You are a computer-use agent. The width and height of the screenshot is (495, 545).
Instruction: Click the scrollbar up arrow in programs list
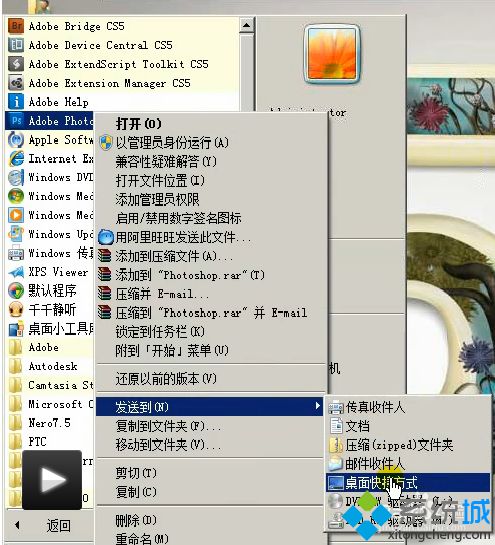pos(246,25)
